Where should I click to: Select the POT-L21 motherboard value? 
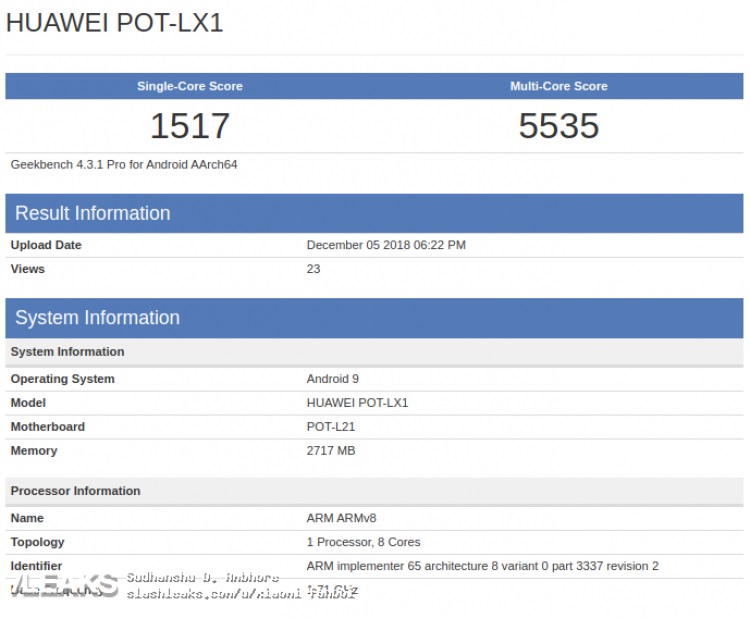(330, 427)
